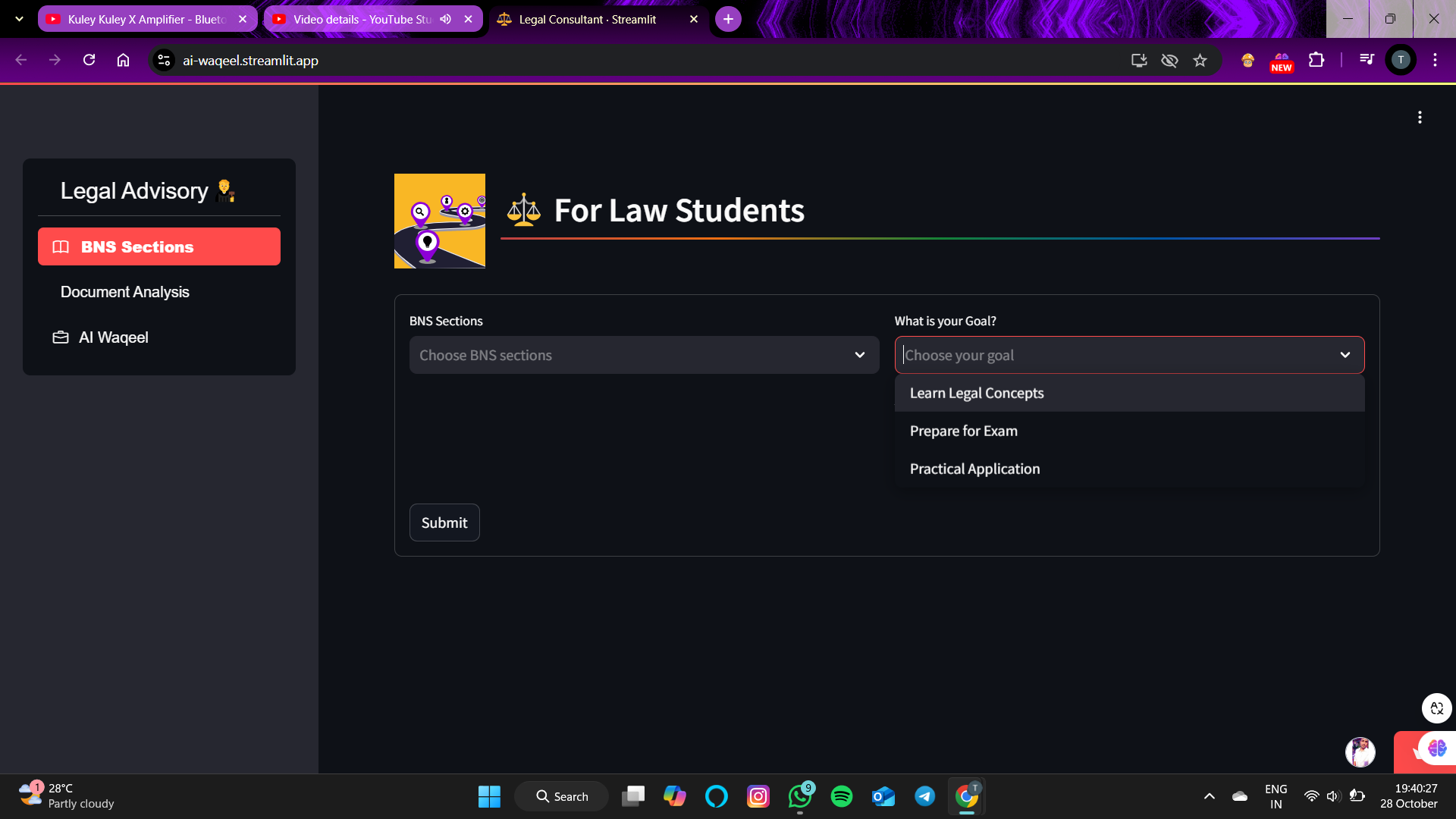This screenshot has width=1456, height=819.
Task: Mute the YouTube Studio tab audio
Action: [445, 19]
